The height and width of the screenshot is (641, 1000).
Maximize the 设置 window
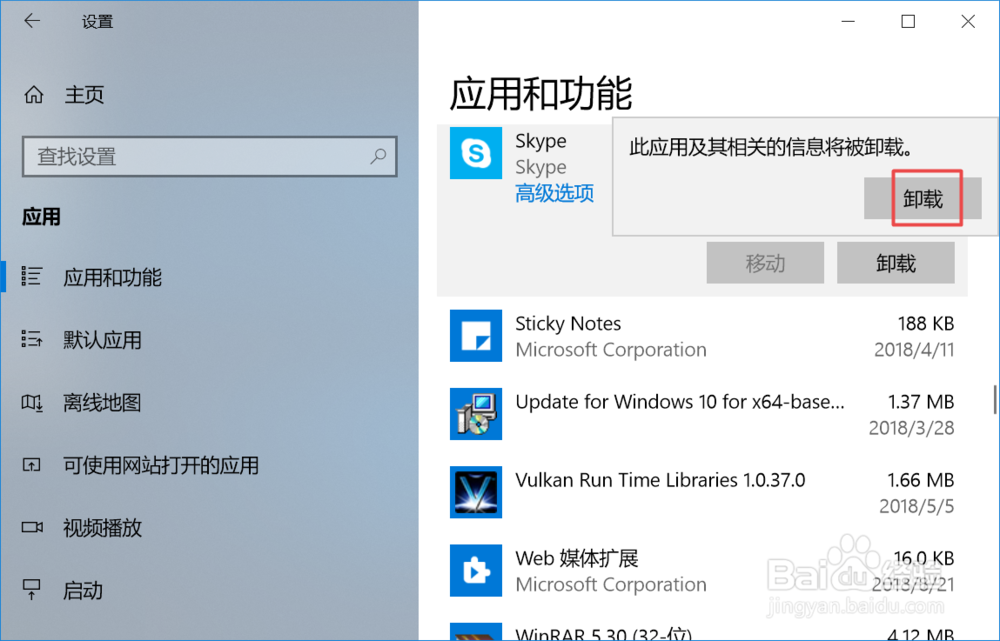pyautogui.click(x=908, y=22)
